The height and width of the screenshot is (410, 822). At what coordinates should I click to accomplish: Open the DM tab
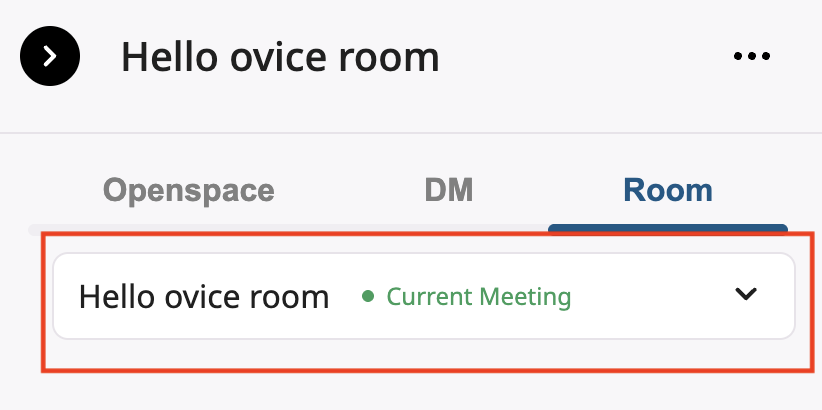pyautogui.click(x=448, y=190)
